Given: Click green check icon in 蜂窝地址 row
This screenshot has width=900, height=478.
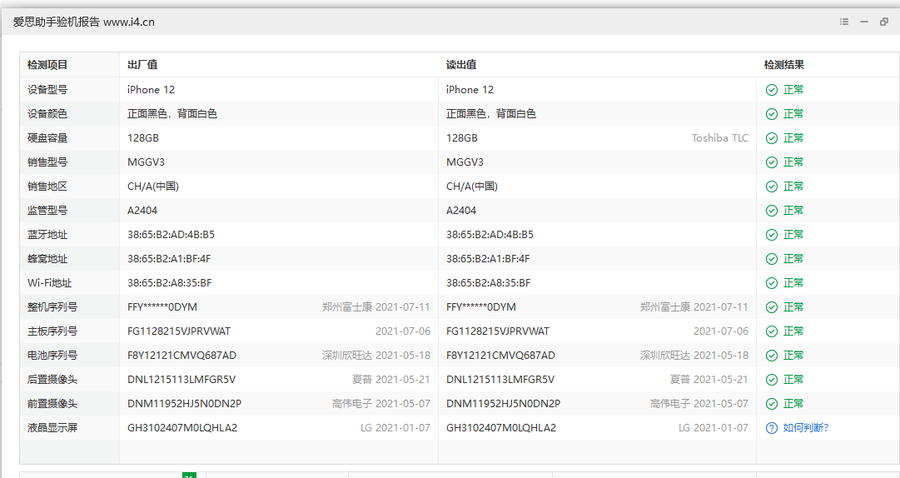Looking at the screenshot, I should tap(771, 258).
